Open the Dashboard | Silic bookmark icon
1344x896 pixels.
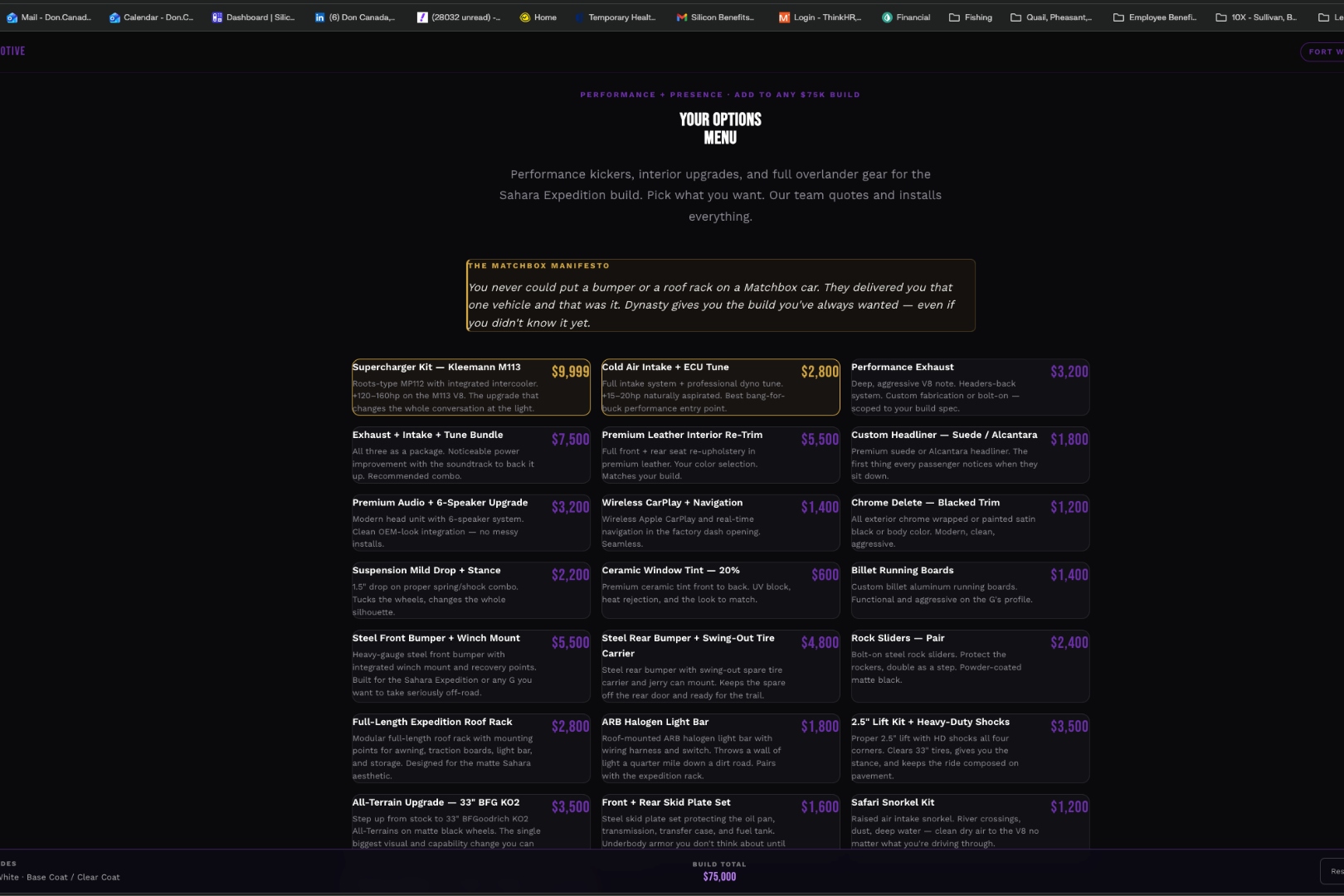(217, 17)
